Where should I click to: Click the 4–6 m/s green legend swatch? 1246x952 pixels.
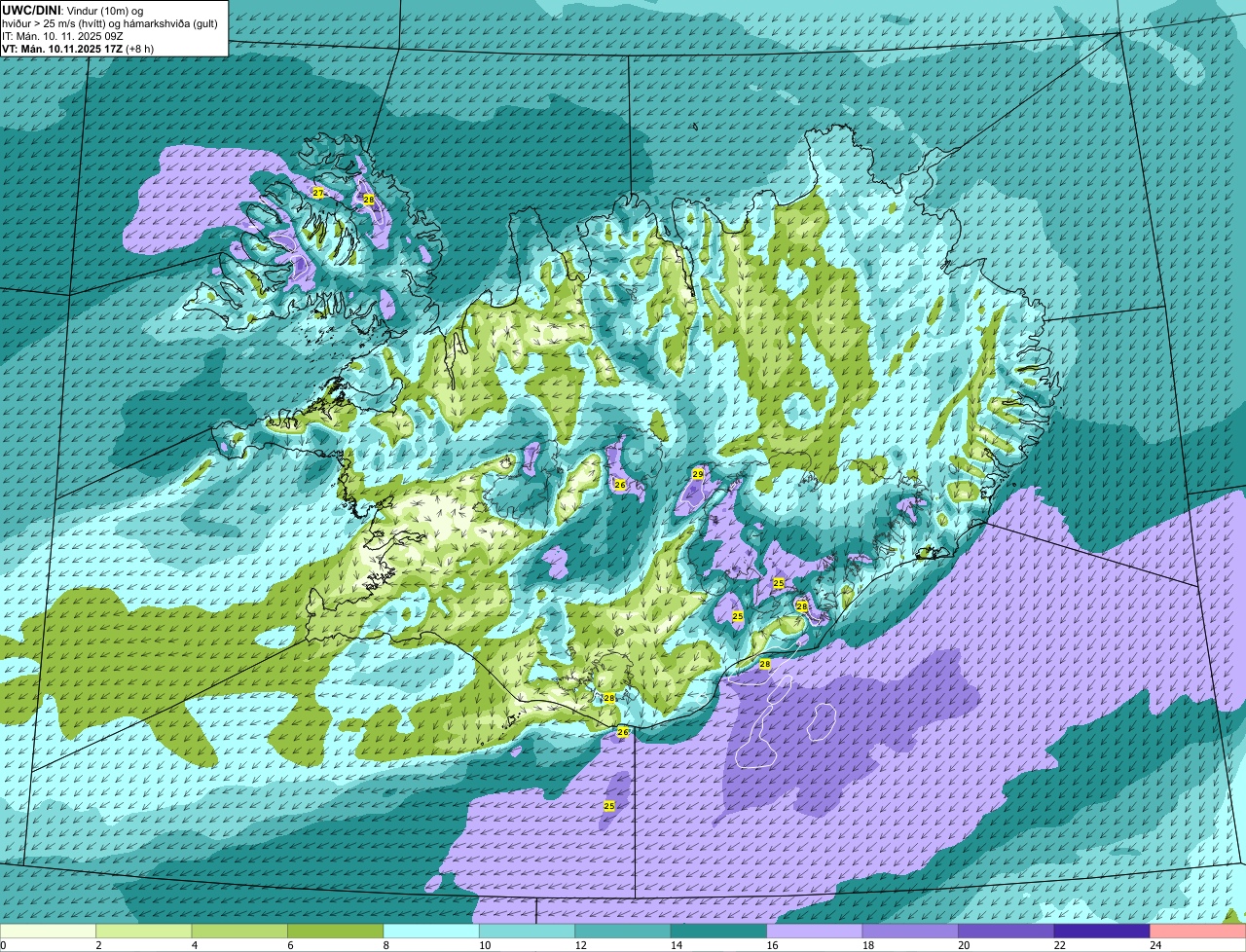[239, 931]
